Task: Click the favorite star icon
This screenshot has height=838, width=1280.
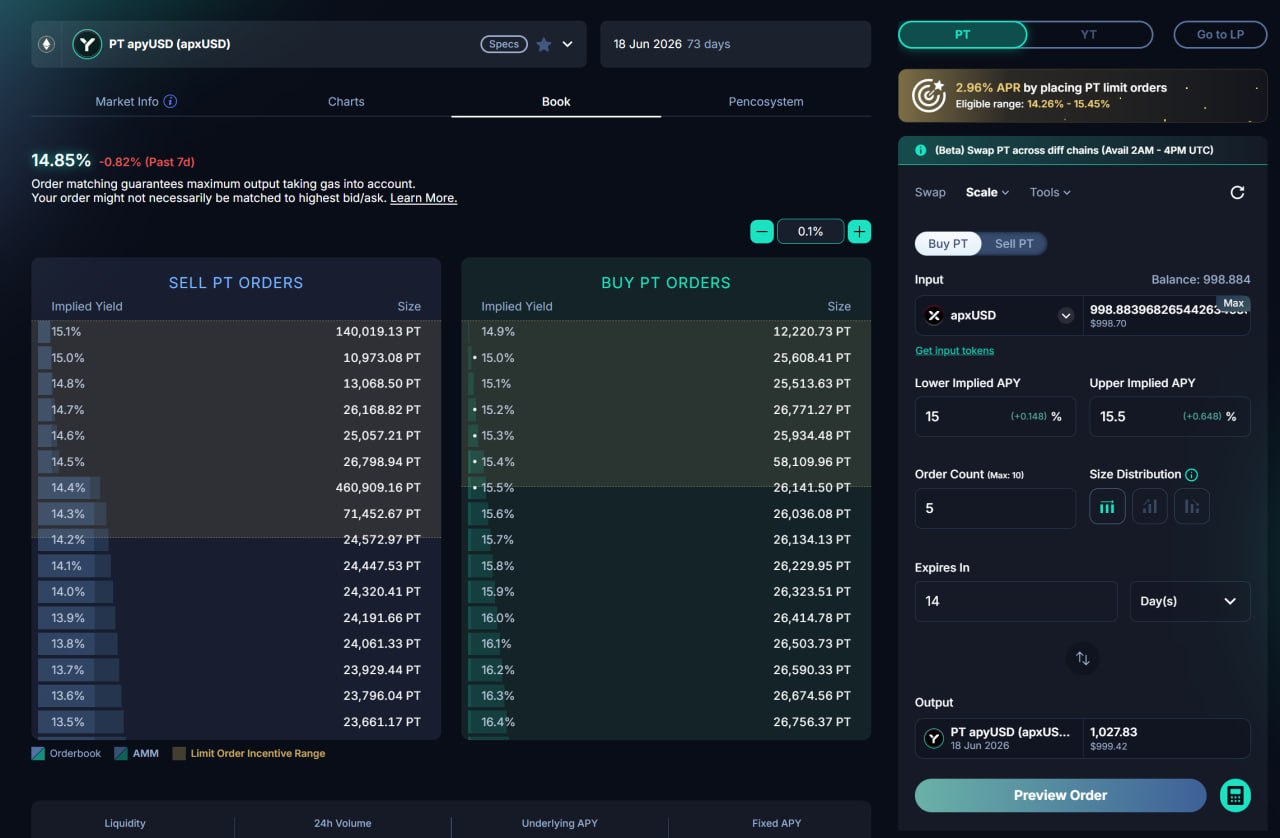Action: coord(544,44)
